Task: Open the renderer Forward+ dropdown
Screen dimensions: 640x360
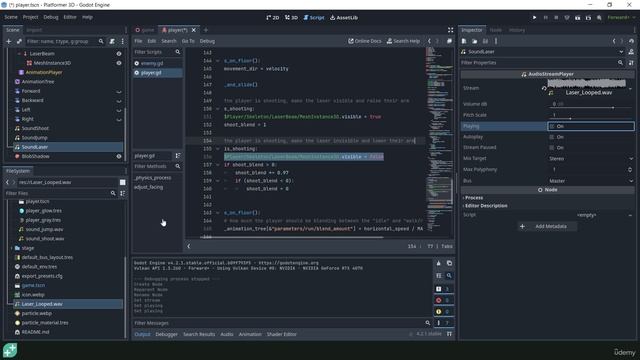Action: 621,18
